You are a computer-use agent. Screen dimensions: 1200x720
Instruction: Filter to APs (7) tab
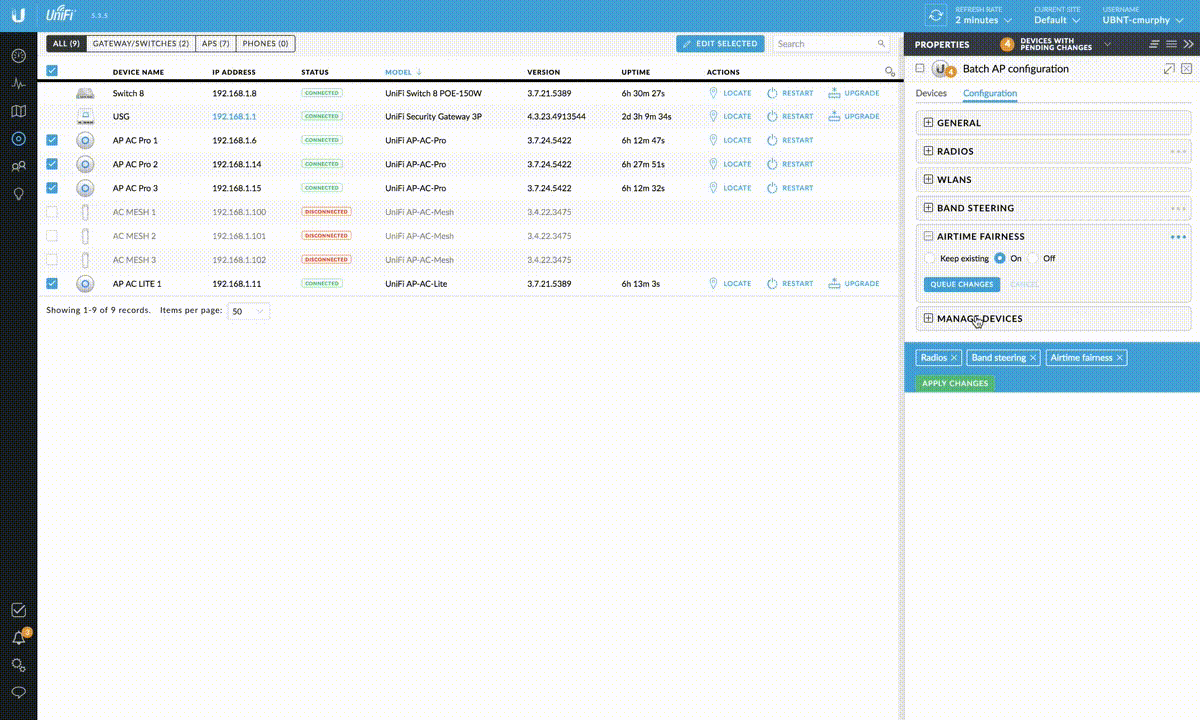(x=216, y=44)
